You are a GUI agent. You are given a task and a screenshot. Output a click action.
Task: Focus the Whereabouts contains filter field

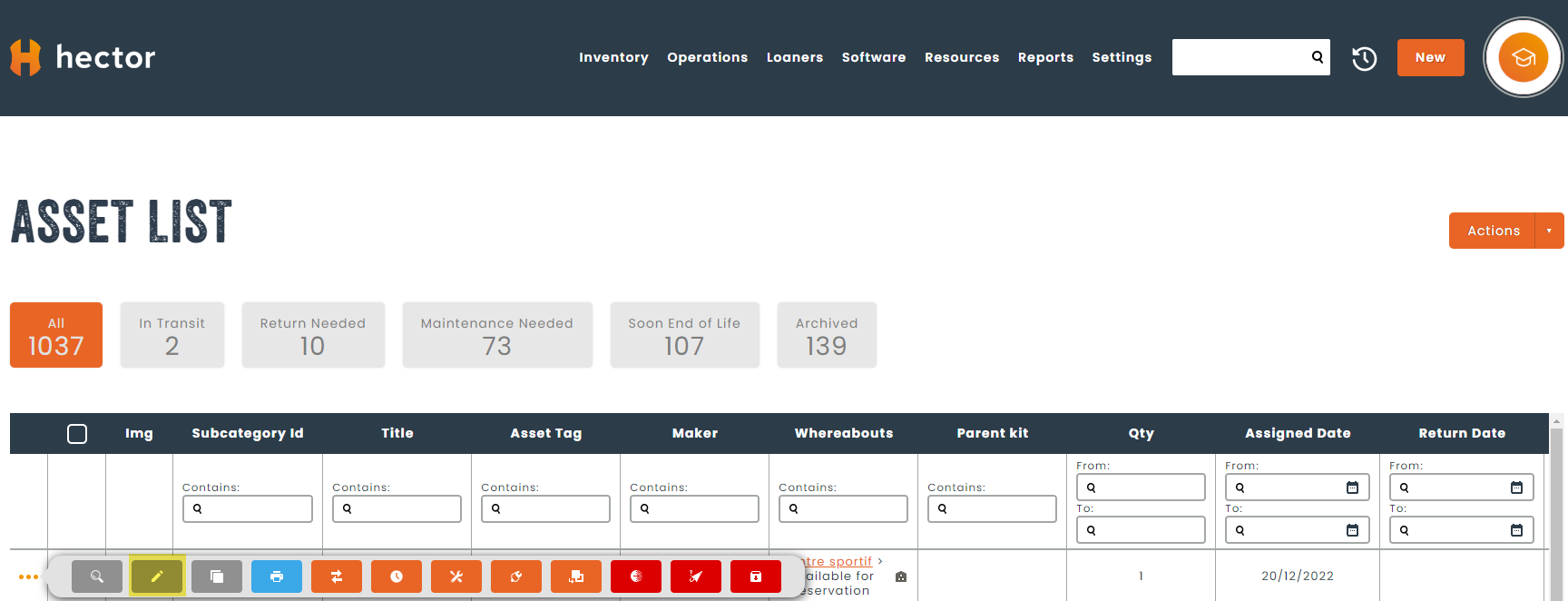tap(843, 508)
